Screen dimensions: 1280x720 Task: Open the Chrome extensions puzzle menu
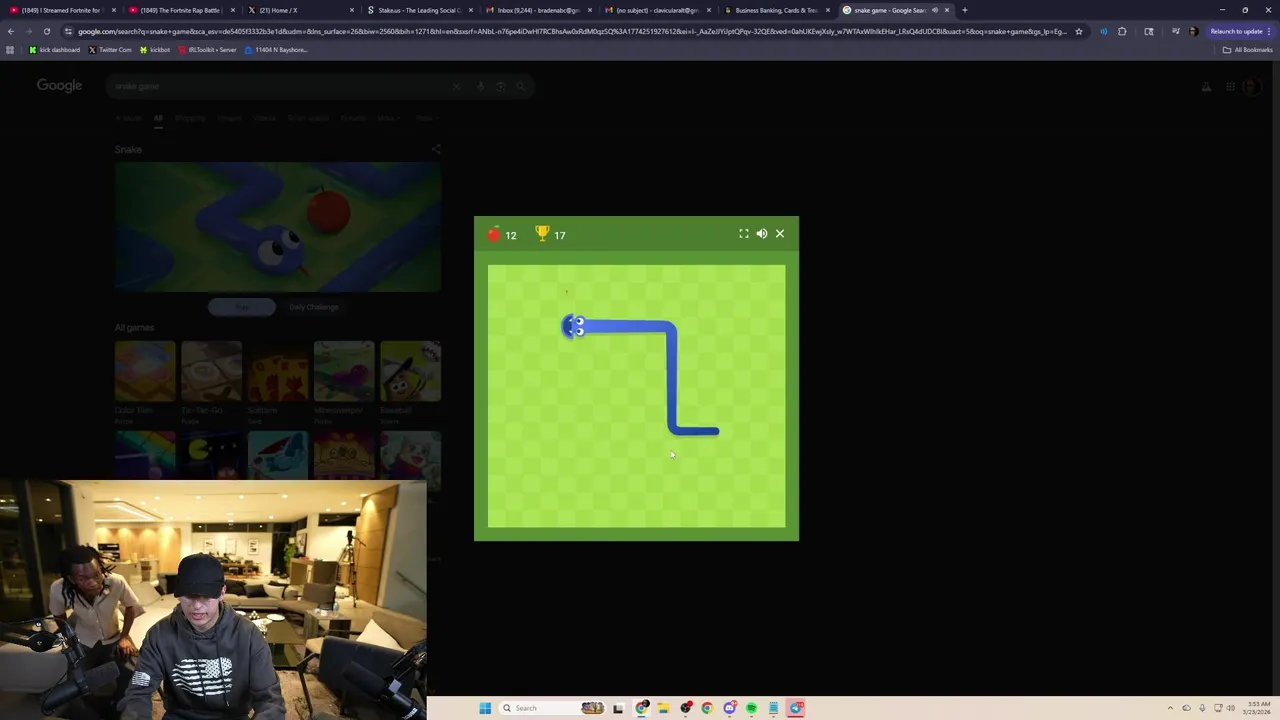pyautogui.click(x=1122, y=31)
